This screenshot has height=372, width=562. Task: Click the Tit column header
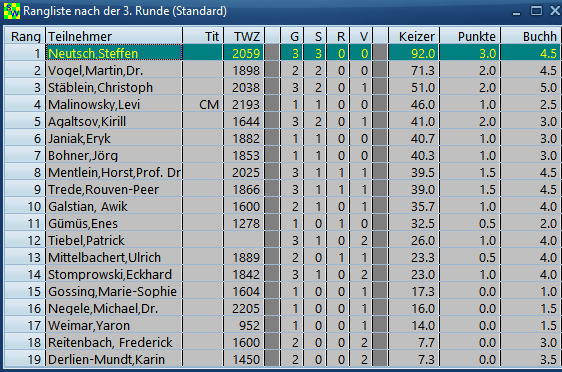(x=203, y=36)
